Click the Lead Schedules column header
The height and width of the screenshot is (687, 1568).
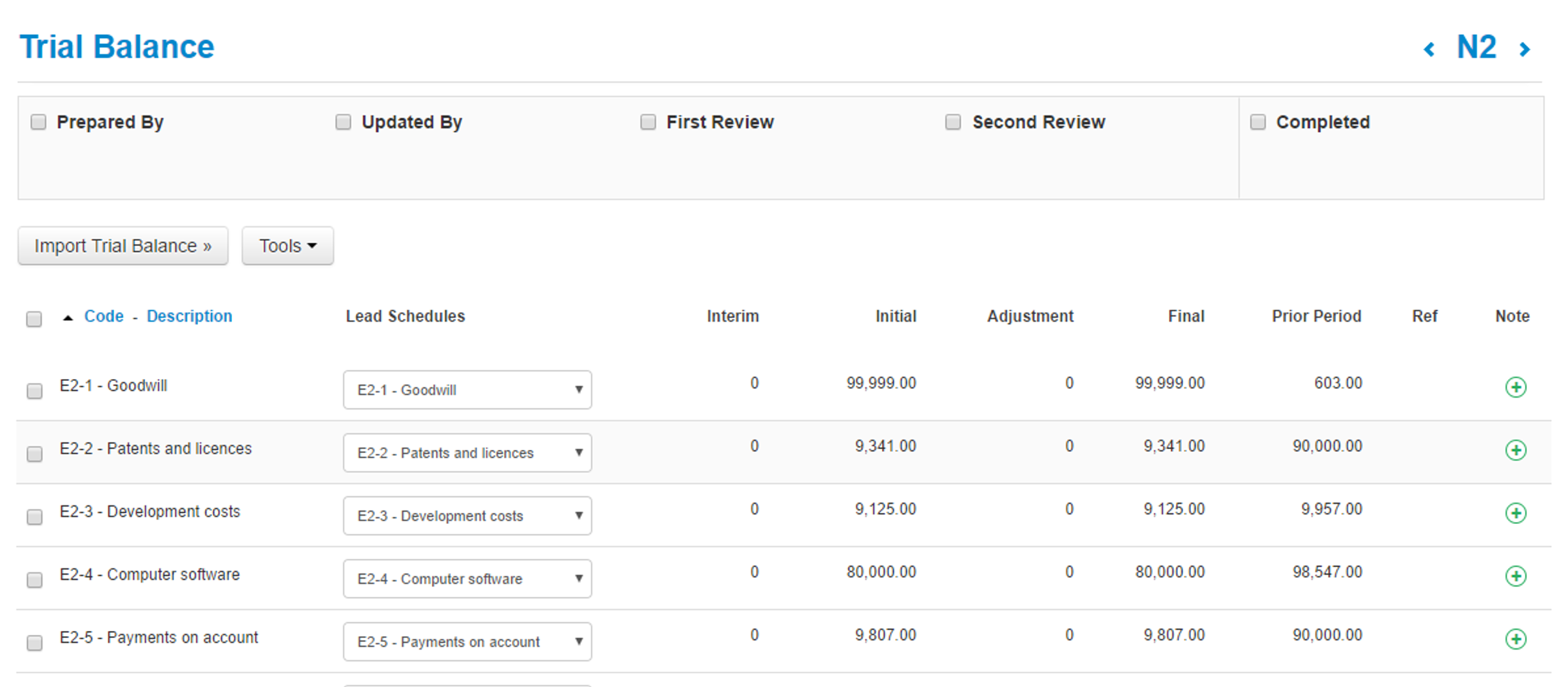[405, 316]
